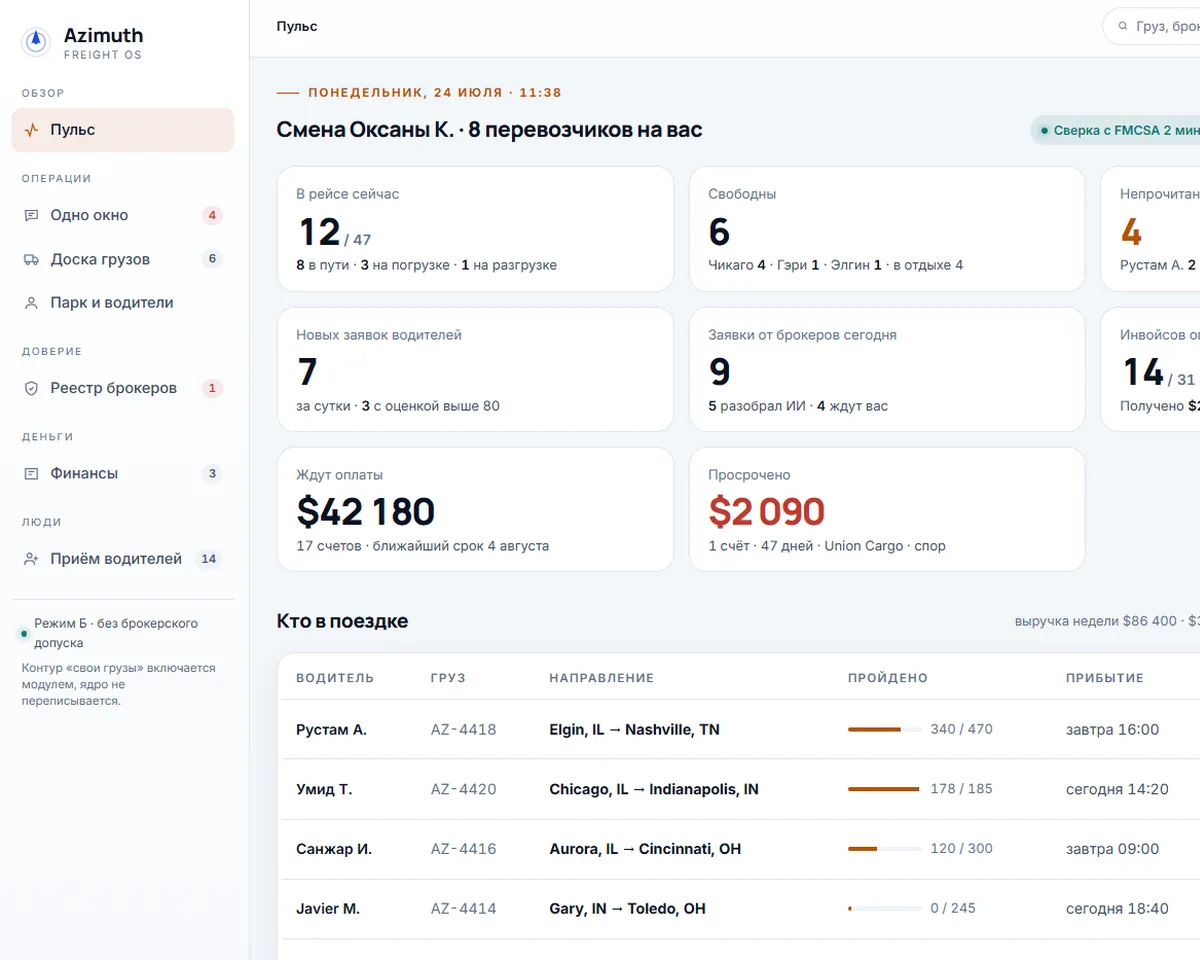This screenshot has height=960, width=1200.
Task: Open Приём водителей
Action: (123, 559)
